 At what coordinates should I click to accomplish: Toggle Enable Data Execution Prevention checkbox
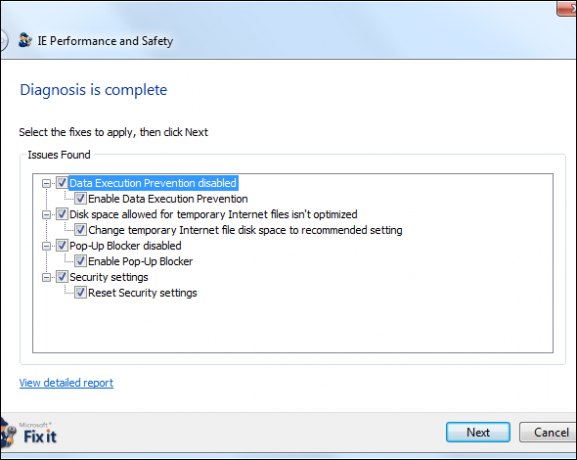pos(81,199)
